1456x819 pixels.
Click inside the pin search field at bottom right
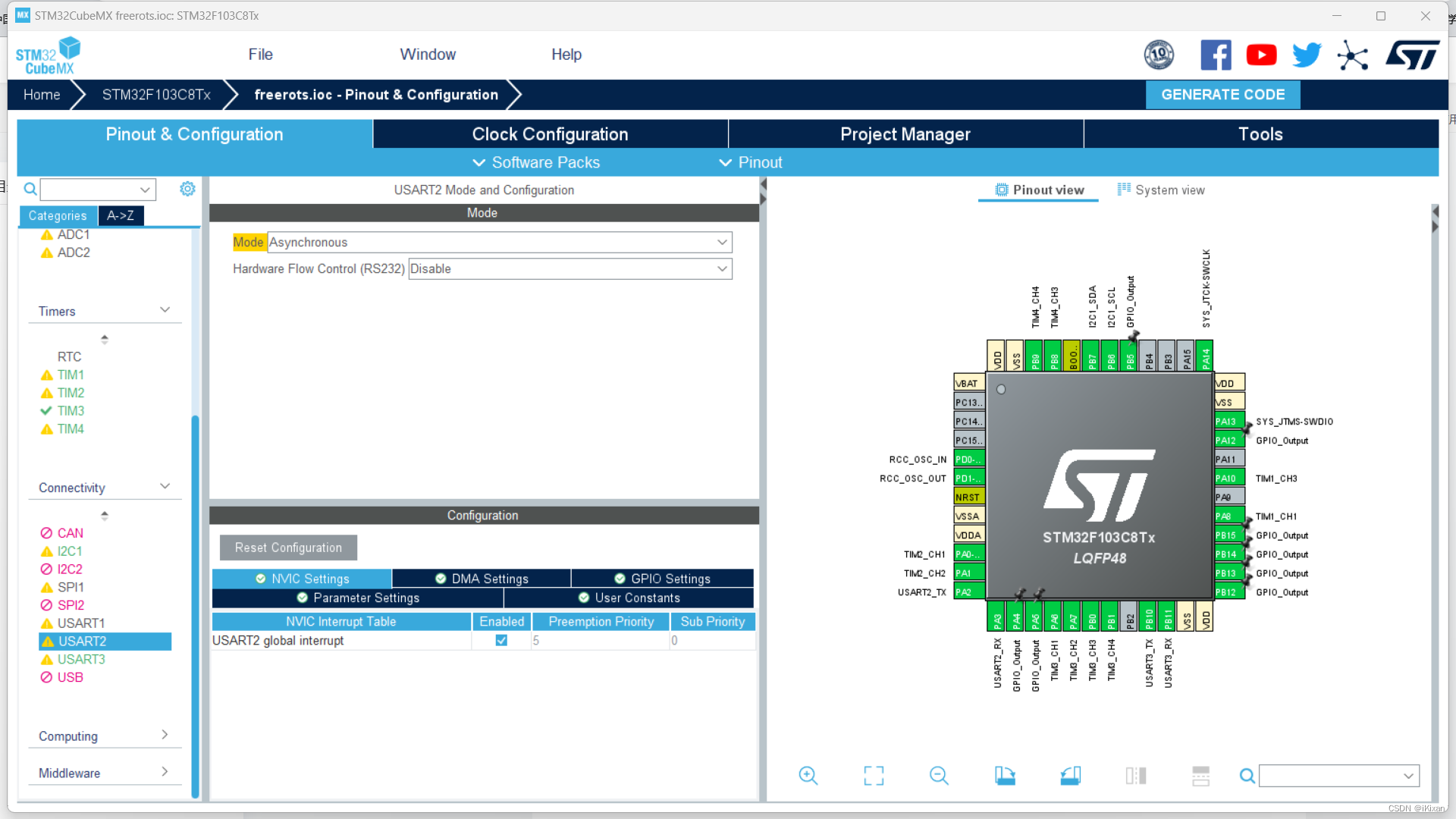click(x=1335, y=775)
